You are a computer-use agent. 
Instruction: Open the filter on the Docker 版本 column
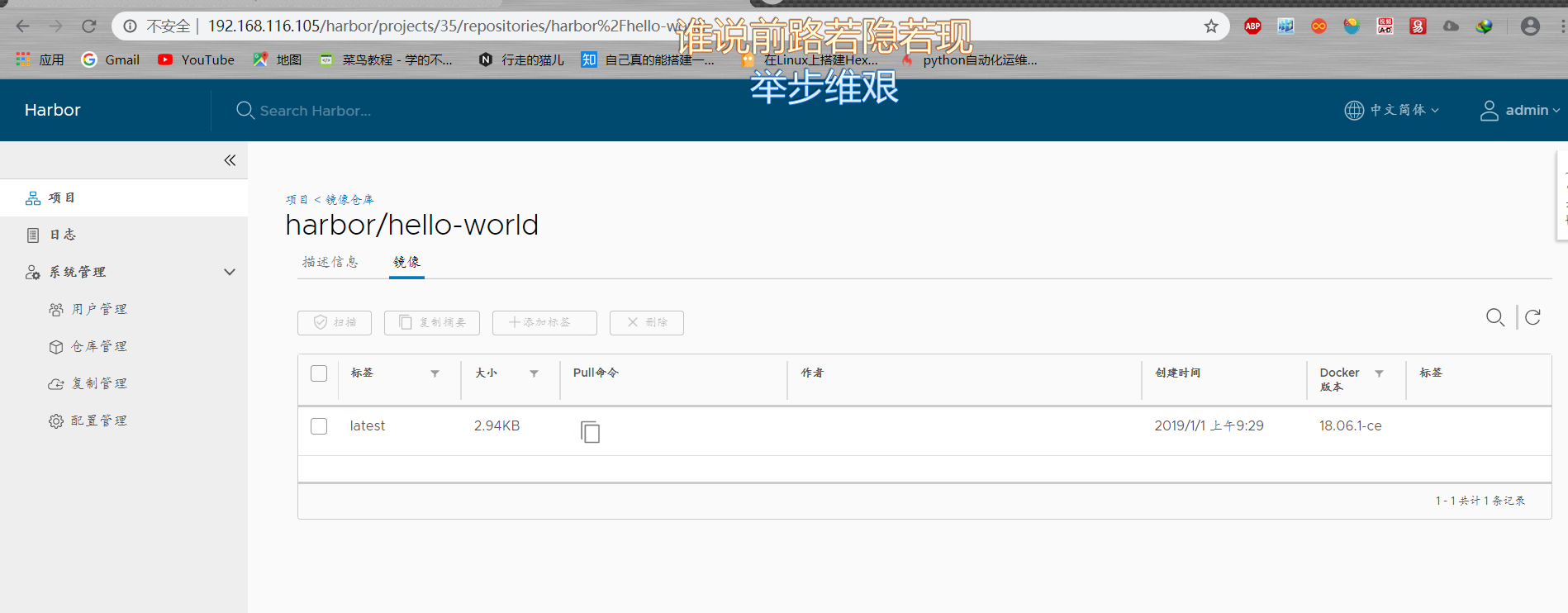(x=1379, y=373)
